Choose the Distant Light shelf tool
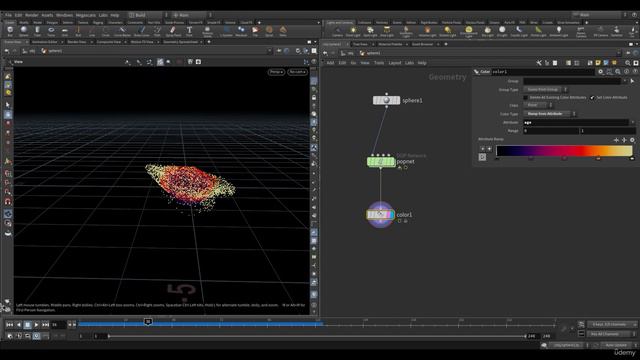This screenshot has width=640, height=360. coord(447,31)
